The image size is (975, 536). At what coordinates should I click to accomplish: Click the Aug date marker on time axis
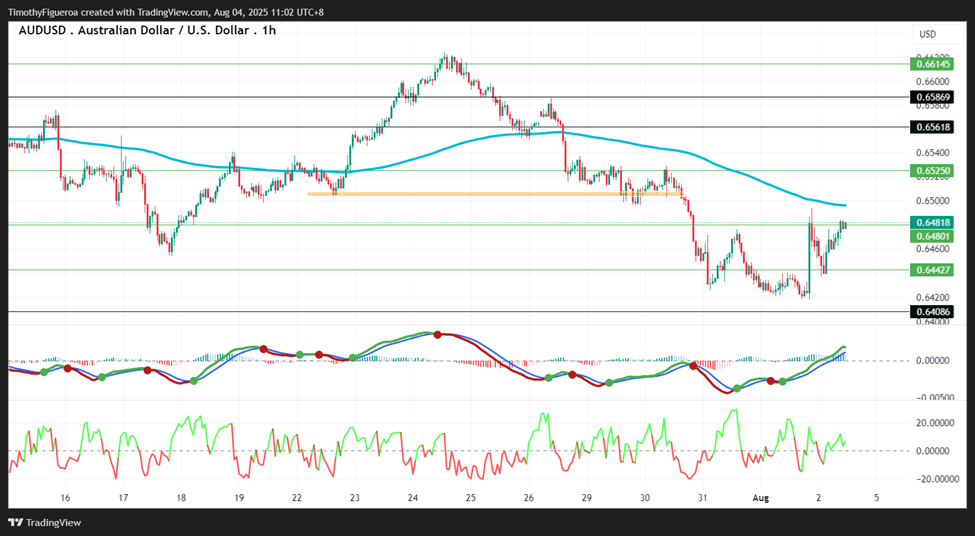760,498
